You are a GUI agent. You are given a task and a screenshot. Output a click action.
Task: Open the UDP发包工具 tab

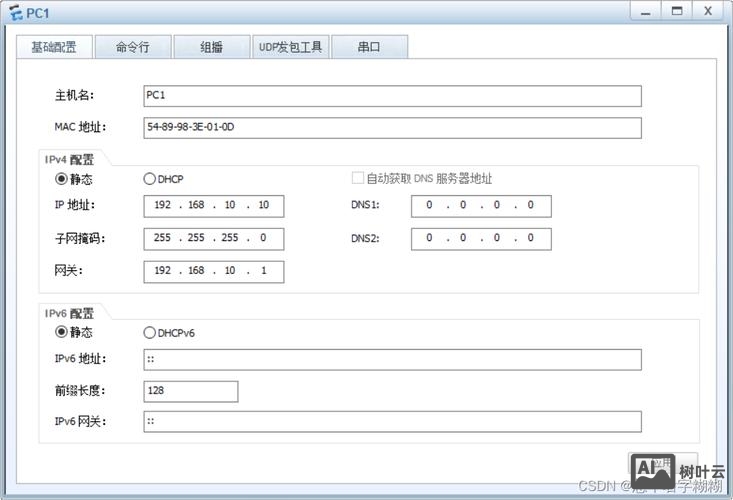[290, 47]
